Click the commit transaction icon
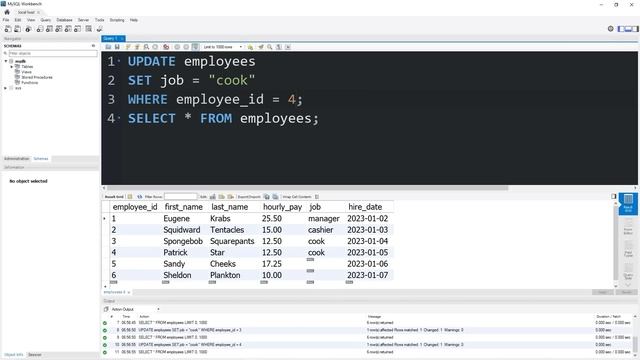Screen dimensions: 640x360 177,47
